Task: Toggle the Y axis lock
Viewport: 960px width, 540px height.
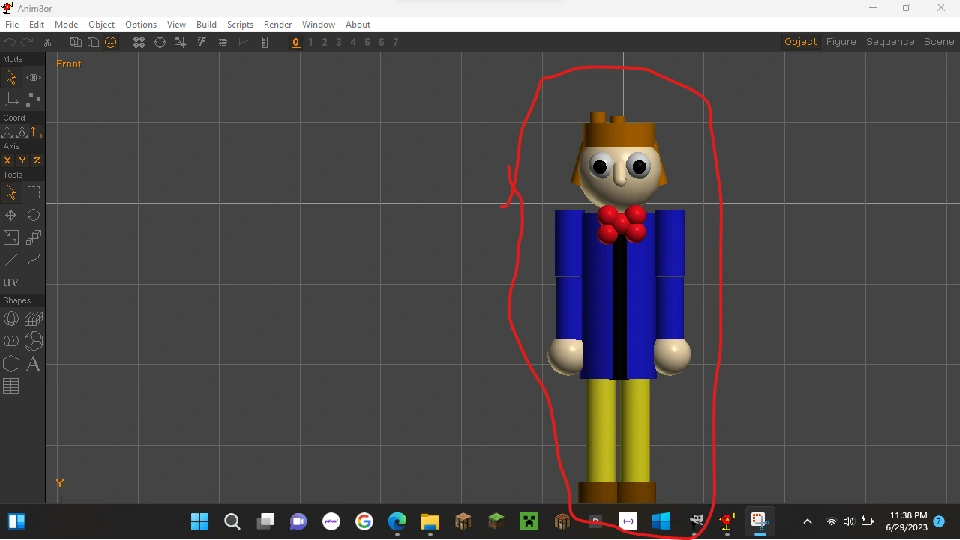Action: 22,160
